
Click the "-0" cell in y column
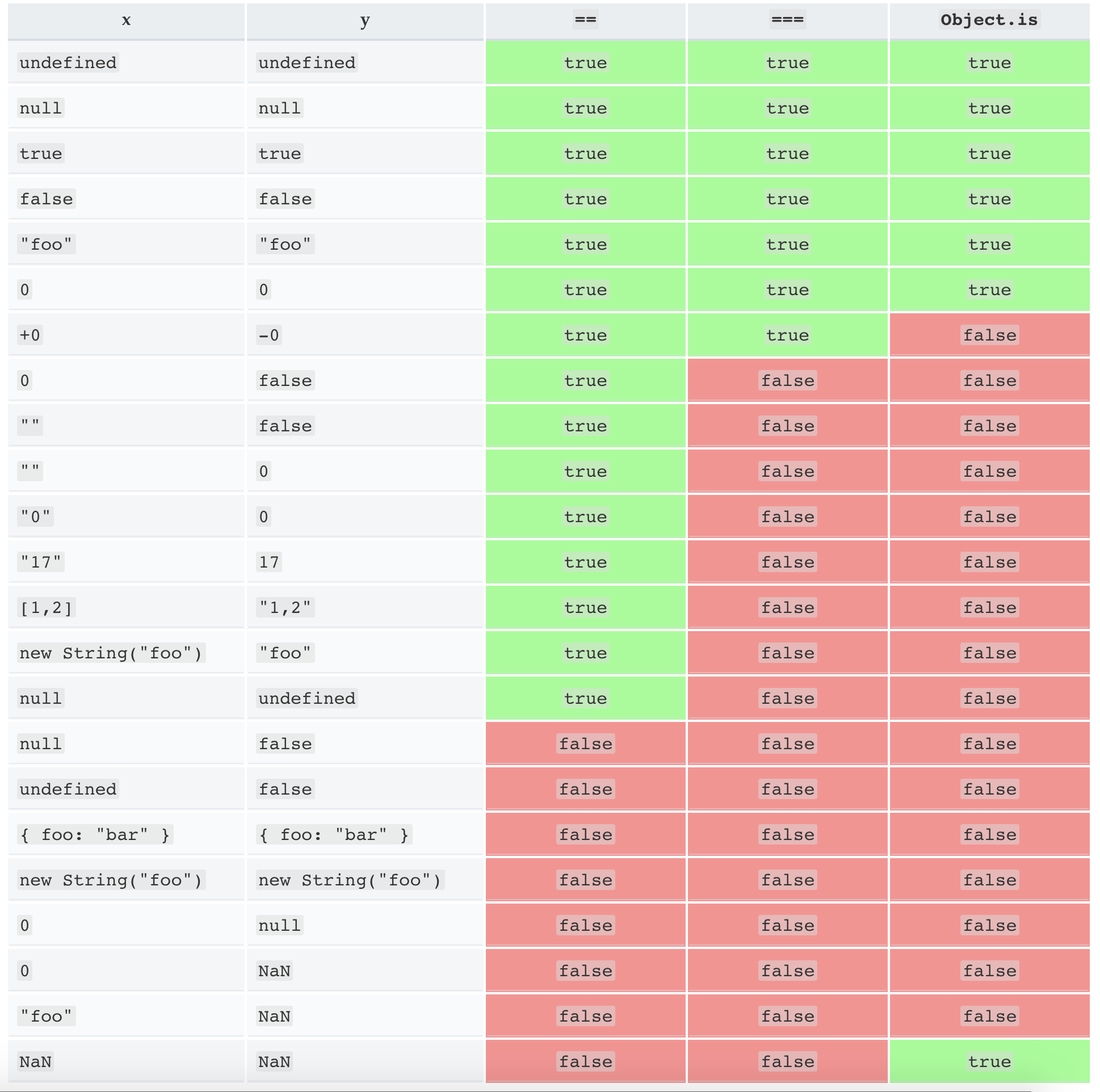(x=268, y=335)
